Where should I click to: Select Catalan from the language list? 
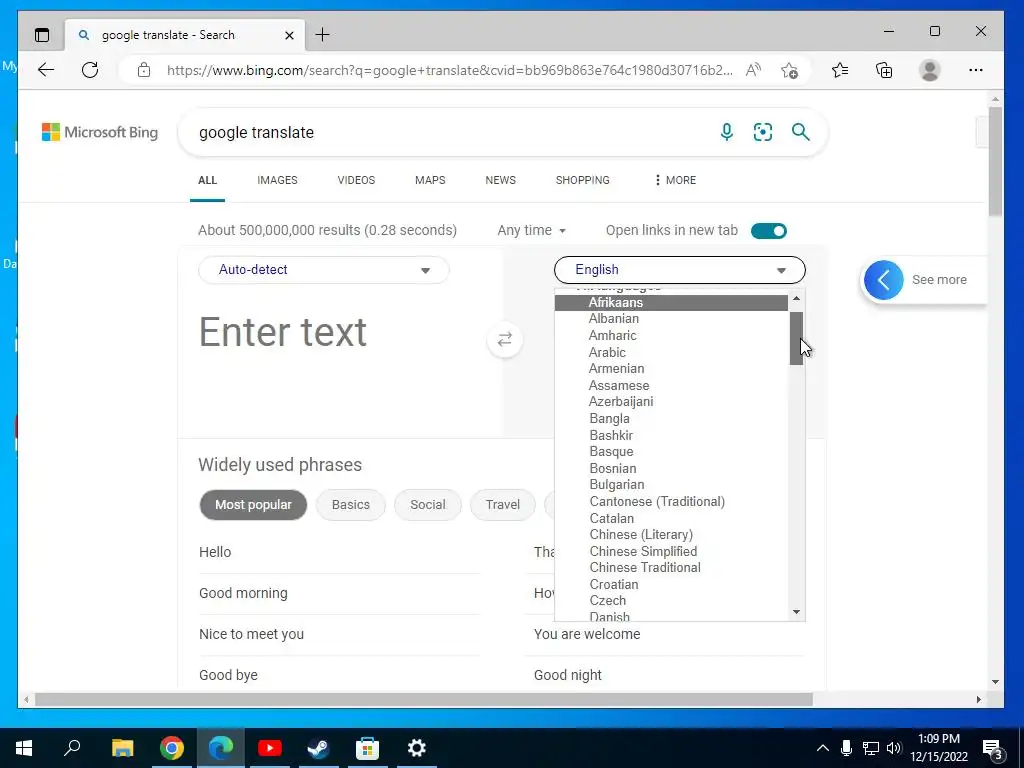(671, 518)
